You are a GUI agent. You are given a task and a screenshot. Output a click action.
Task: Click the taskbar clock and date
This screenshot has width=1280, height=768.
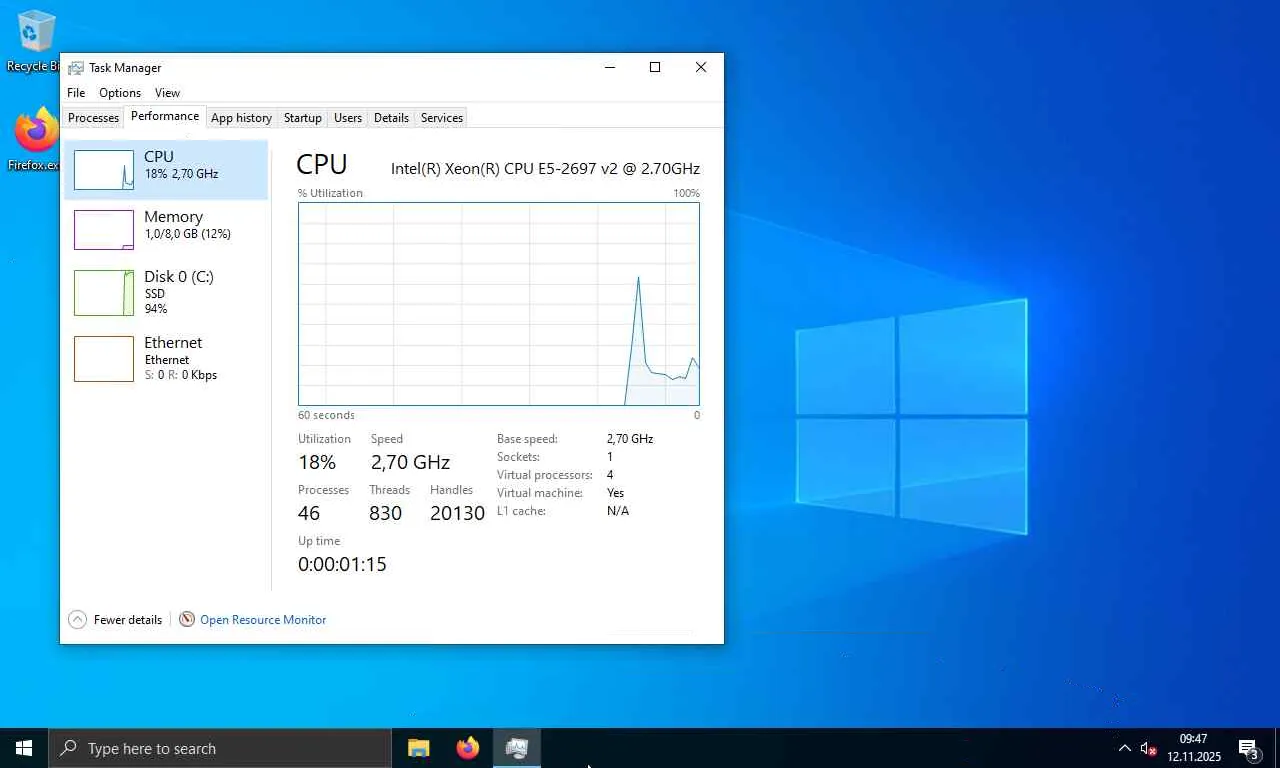click(1193, 748)
